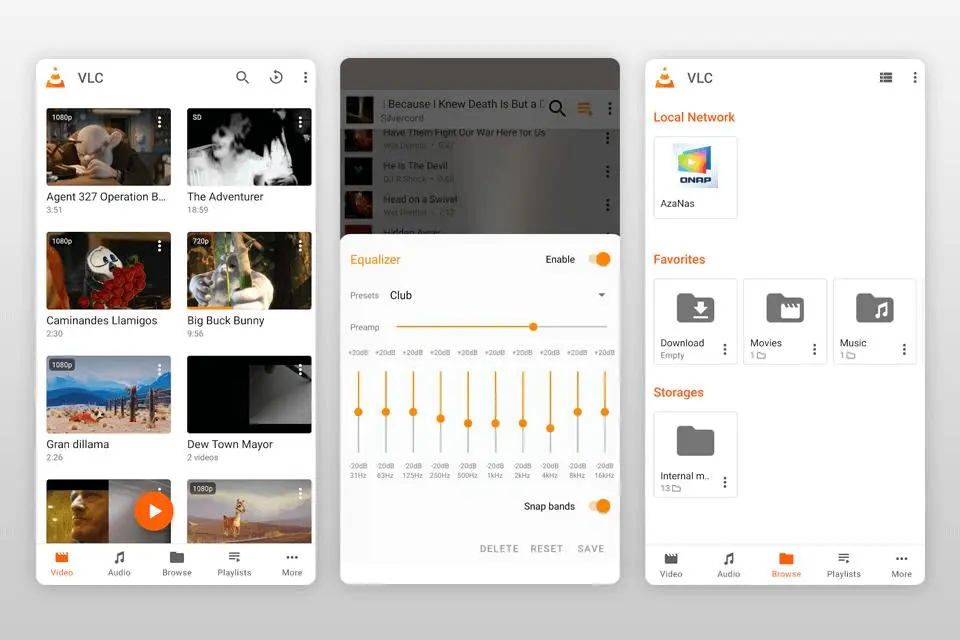960x640 pixels.
Task: Open the Presets dropdown showing Club
Action: pyautogui.click(x=497, y=295)
